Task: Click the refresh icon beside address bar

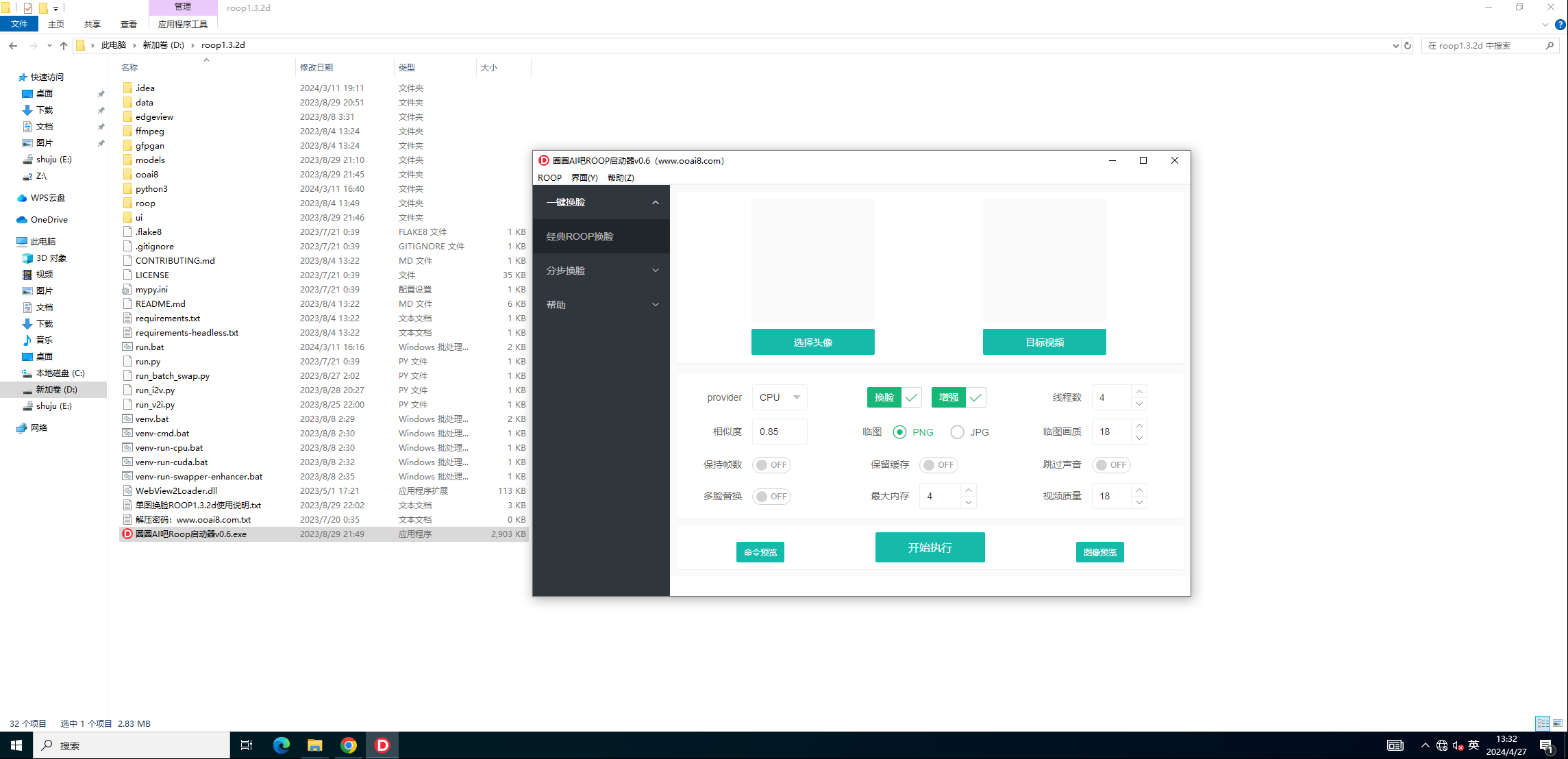Action: (x=1408, y=45)
